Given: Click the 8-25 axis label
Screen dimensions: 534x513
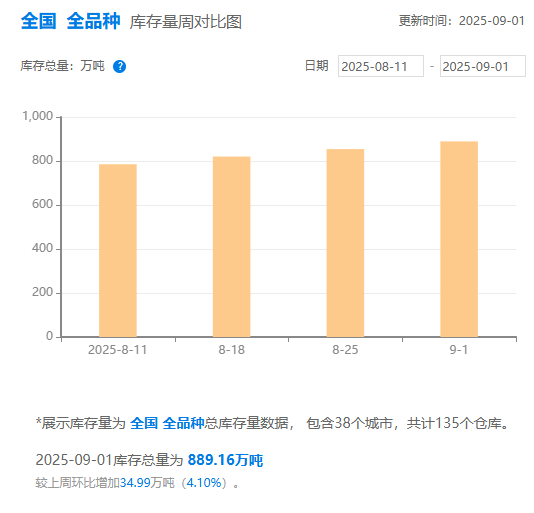Looking at the screenshot, I should pyautogui.click(x=345, y=350).
